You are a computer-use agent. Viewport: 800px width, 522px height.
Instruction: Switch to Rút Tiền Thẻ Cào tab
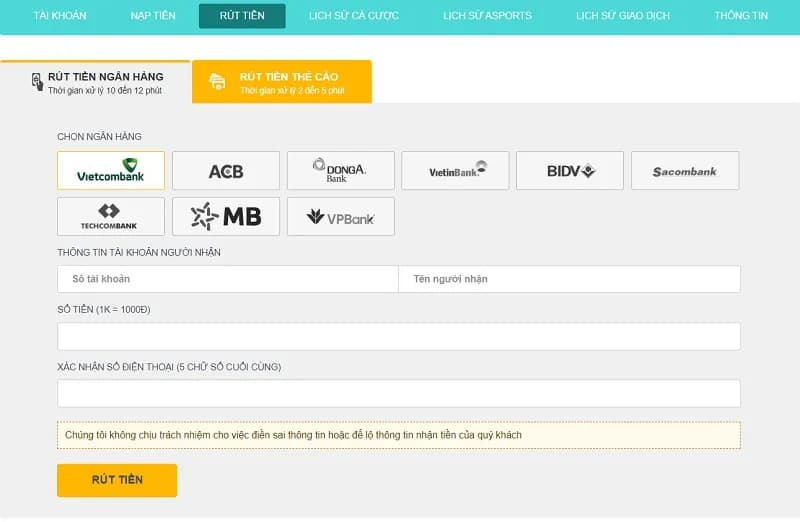click(x=282, y=82)
